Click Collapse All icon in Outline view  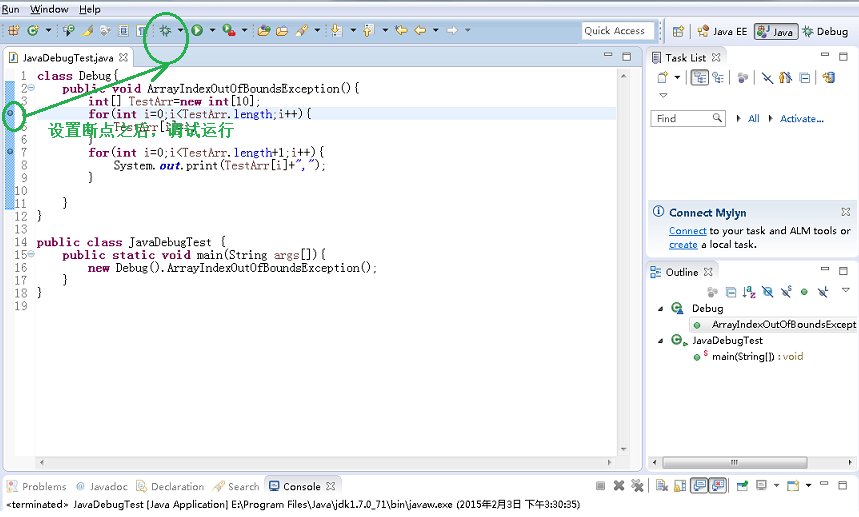pyautogui.click(x=731, y=292)
